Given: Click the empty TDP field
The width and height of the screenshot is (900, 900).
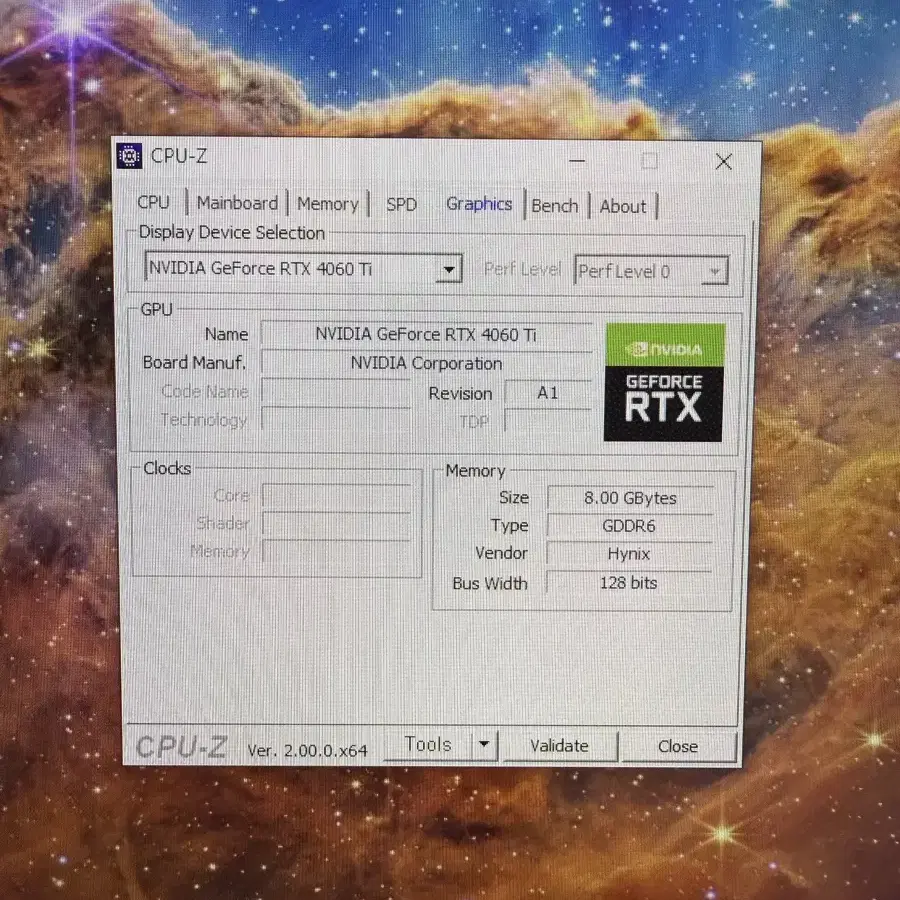Looking at the screenshot, I should (x=548, y=421).
